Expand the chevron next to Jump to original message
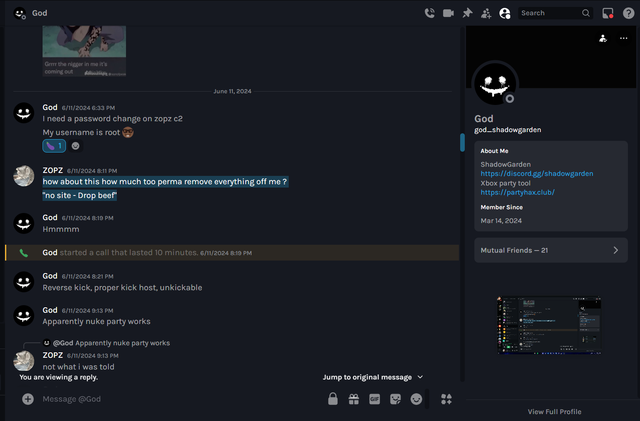This screenshot has height=421, width=640. pyautogui.click(x=420, y=377)
